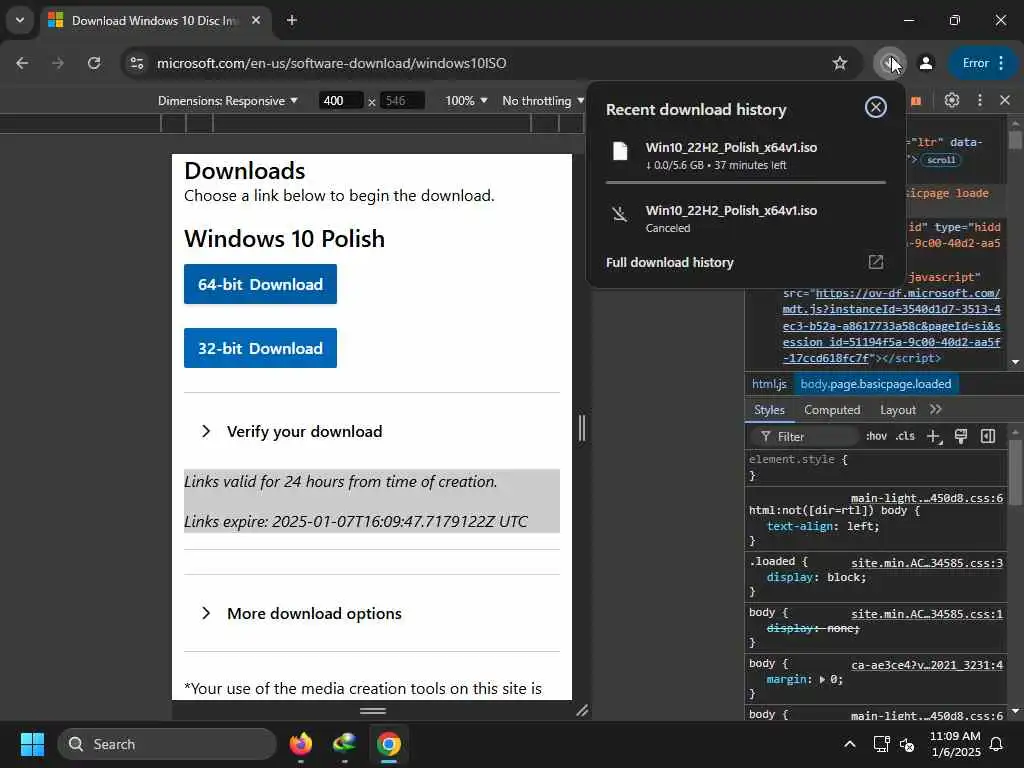Toggle :hov element state panel
The width and height of the screenshot is (1024, 768).
pos(876,436)
